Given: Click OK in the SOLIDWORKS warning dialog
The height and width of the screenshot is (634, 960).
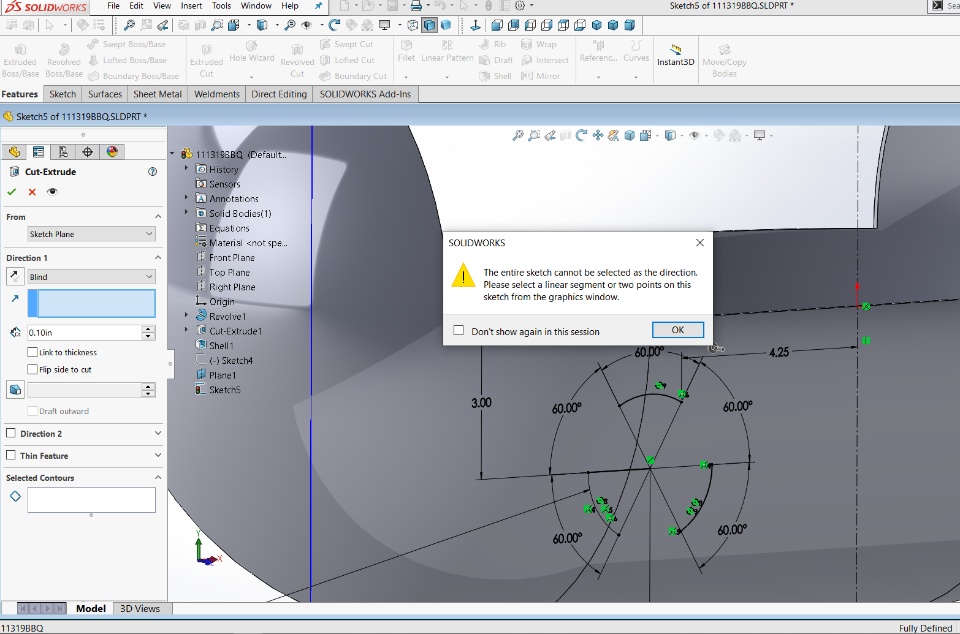Looking at the screenshot, I should point(678,330).
